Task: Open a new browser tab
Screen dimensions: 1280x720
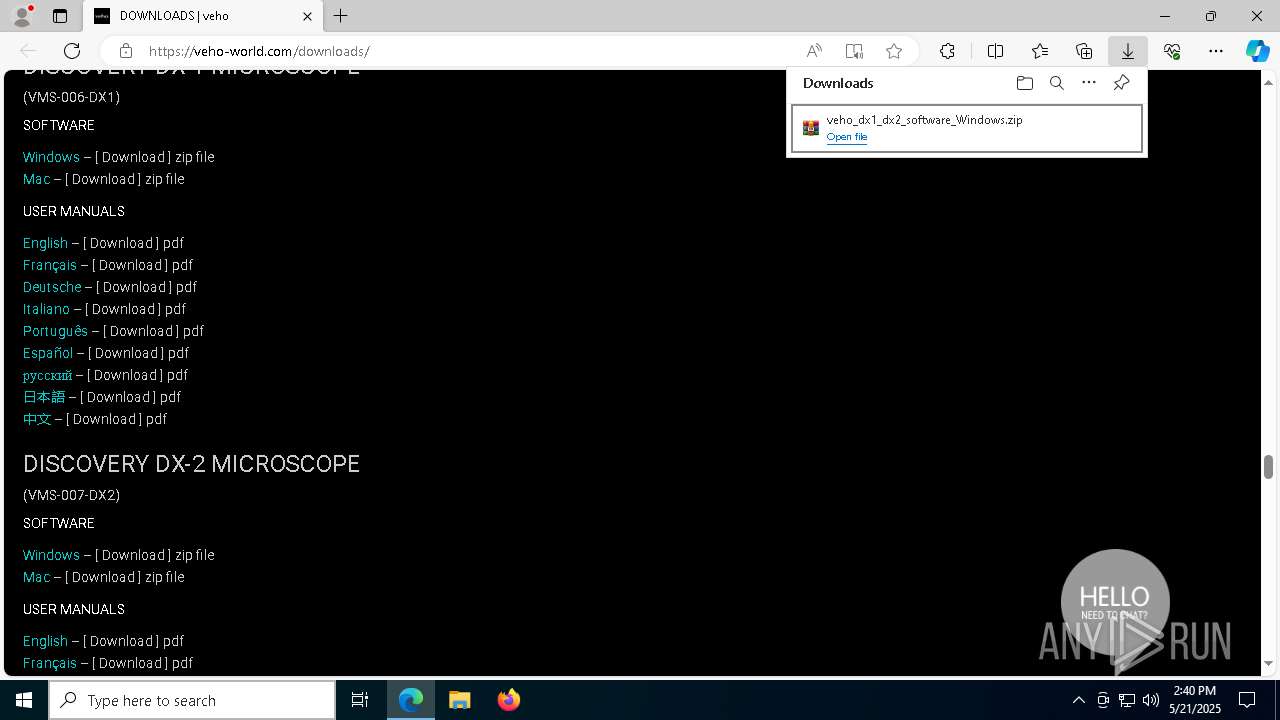Action: (x=341, y=16)
